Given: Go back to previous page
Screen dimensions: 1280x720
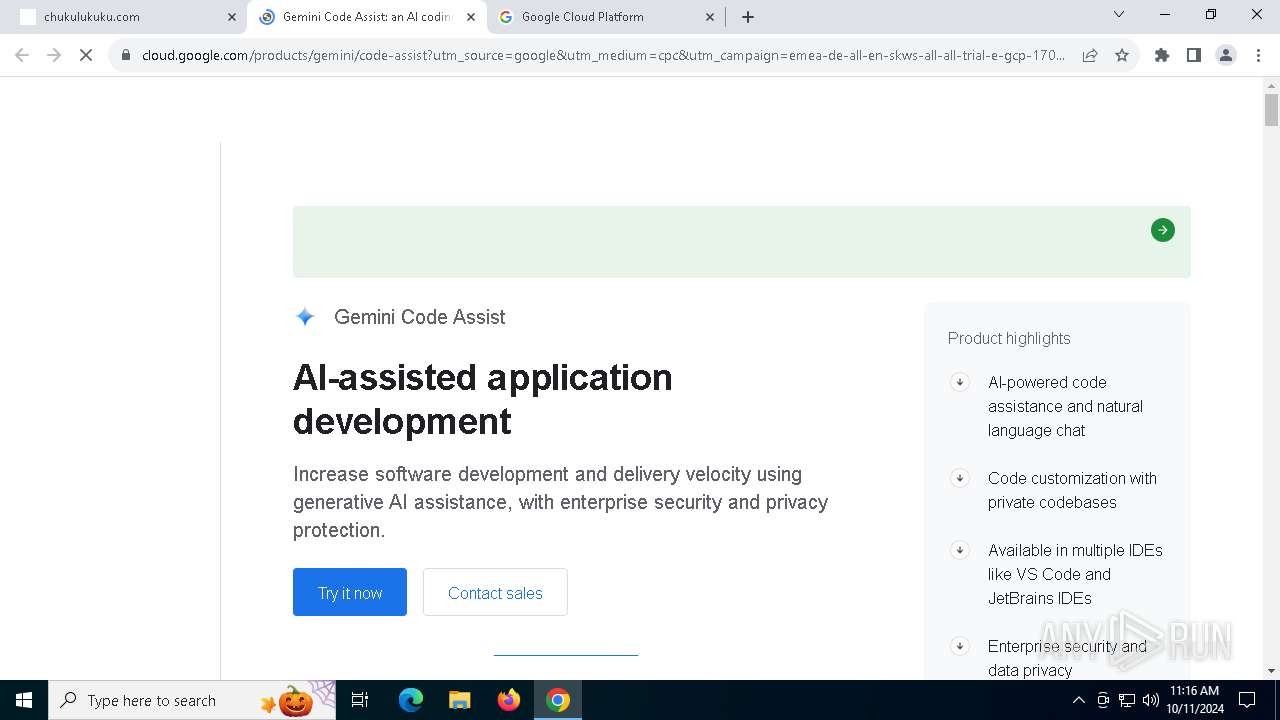Looking at the screenshot, I should coord(22,56).
